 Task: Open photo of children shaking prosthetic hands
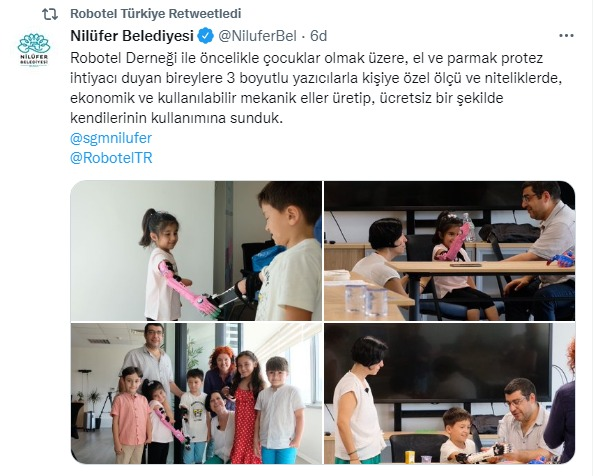click(196, 251)
